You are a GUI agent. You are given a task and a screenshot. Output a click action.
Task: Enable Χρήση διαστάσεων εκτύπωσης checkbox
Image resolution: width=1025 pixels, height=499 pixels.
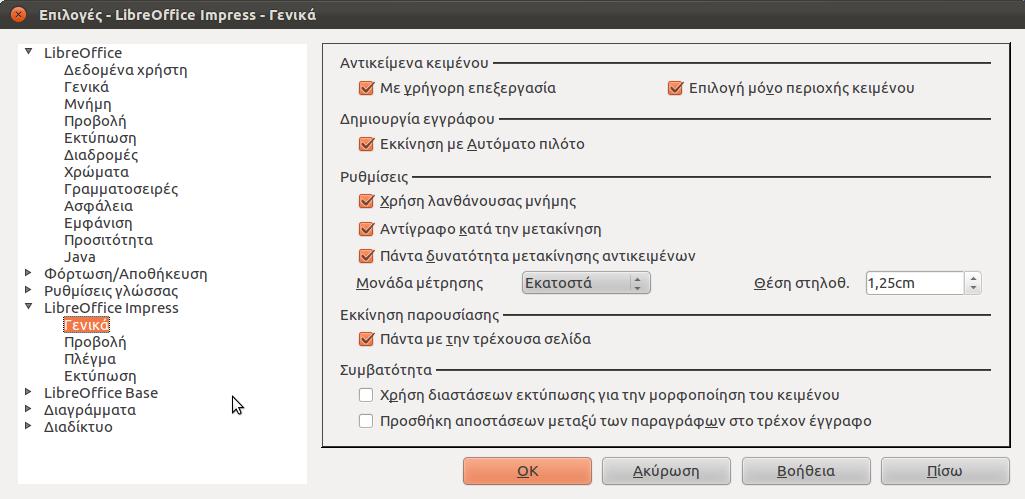click(365, 395)
